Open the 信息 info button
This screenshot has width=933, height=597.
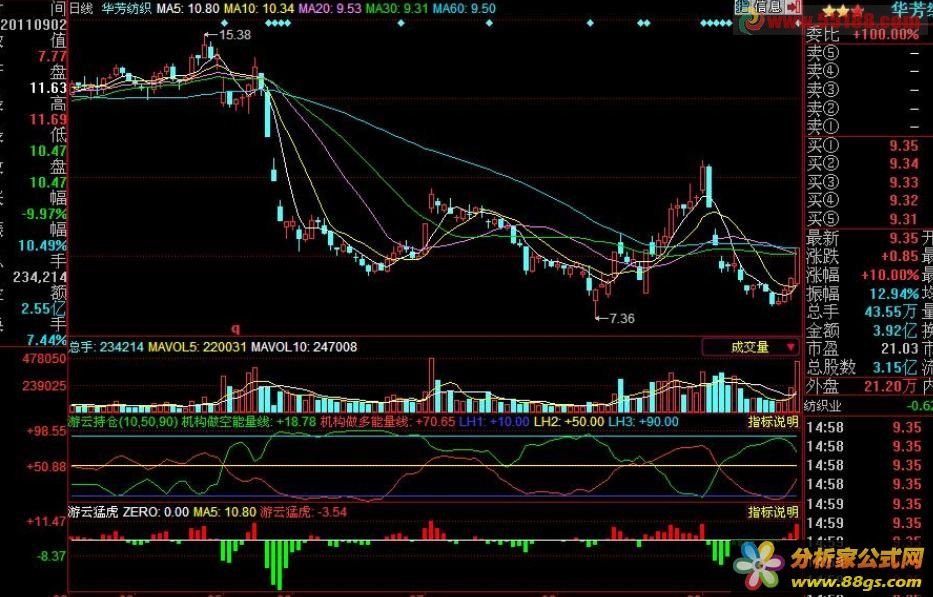tap(769, 7)
